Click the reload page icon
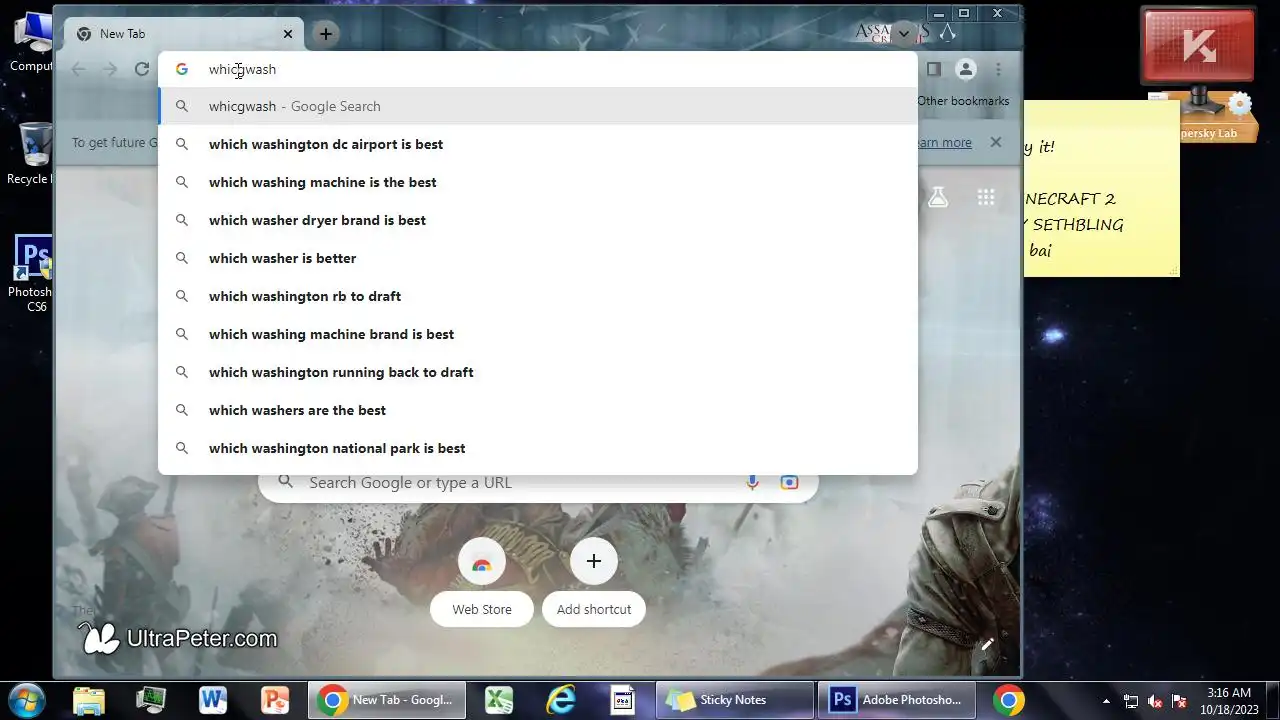 pyautogui.click(x=142, y=69)
